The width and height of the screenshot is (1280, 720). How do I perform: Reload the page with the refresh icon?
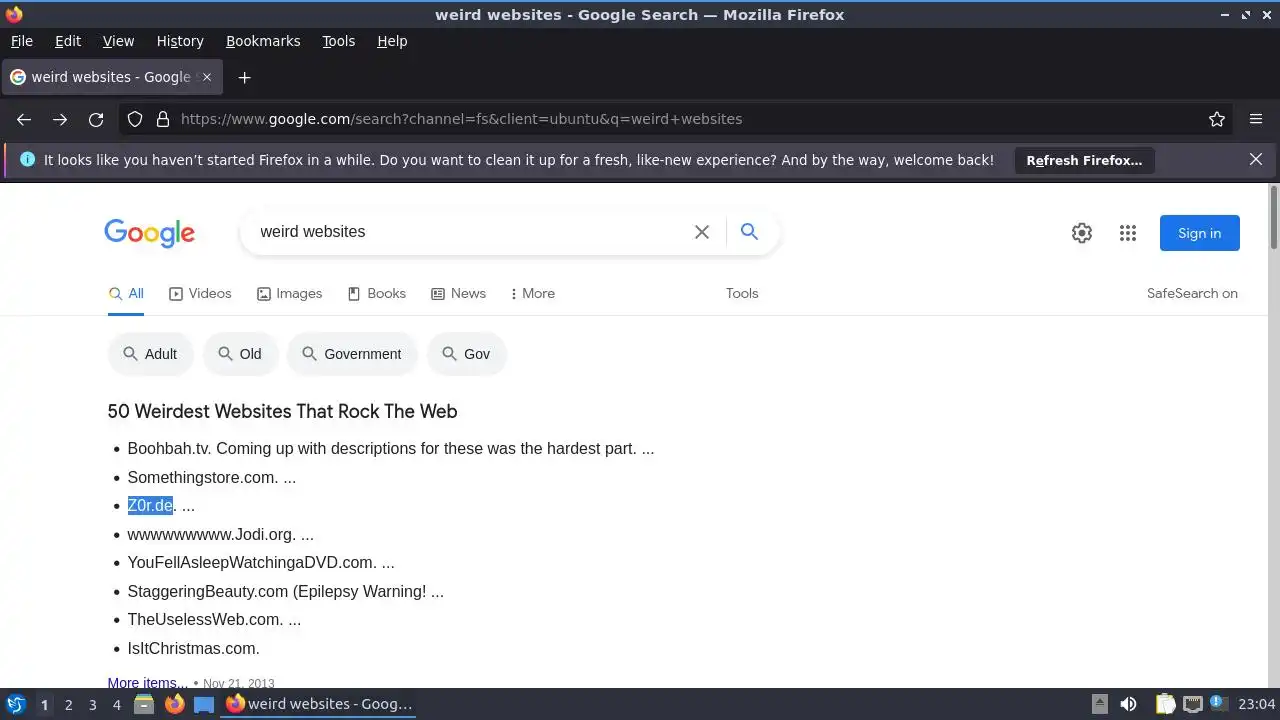click(96, 119)
